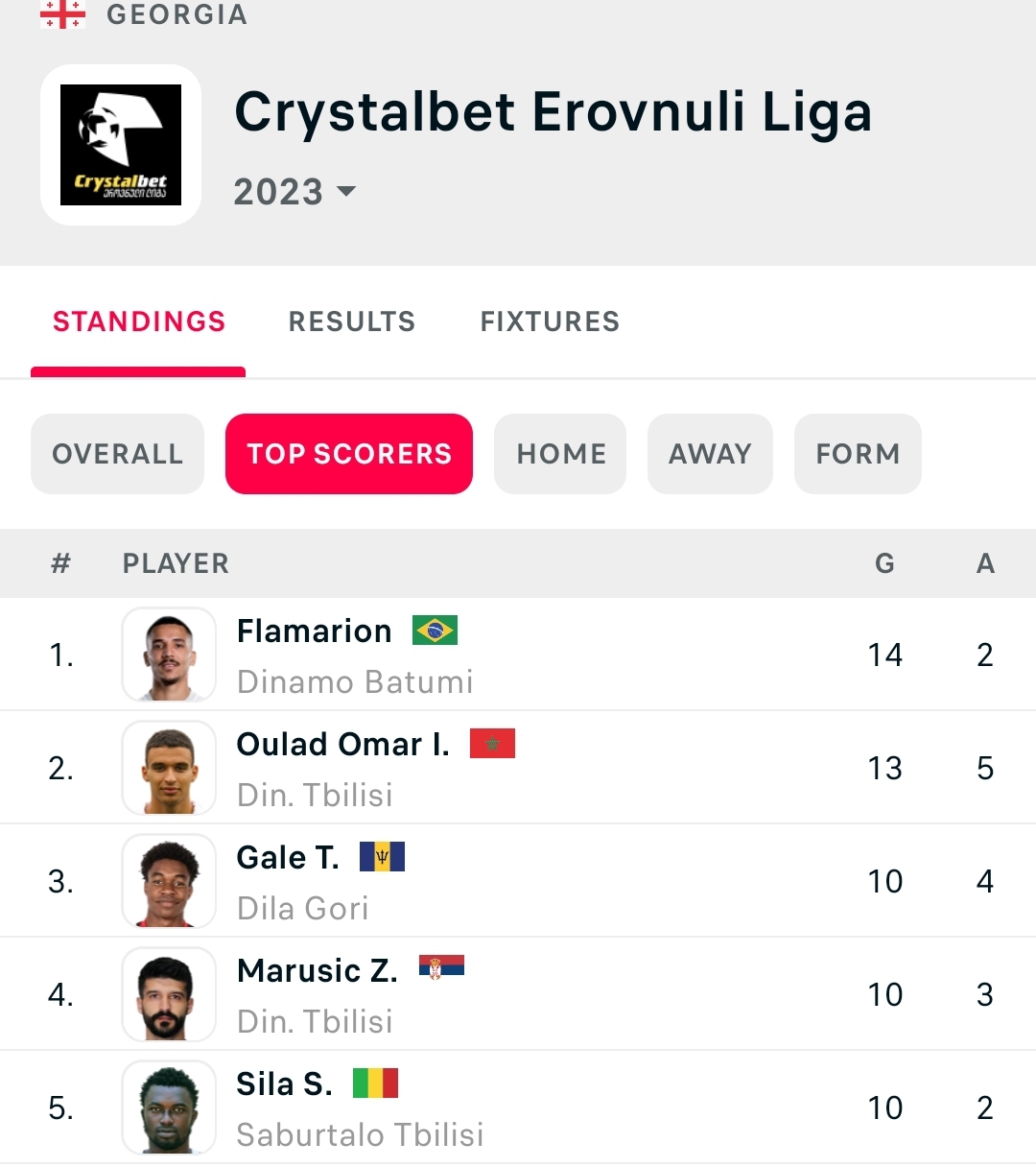
Task: Click the Georgia flag icon
Action: click(62, 14)
